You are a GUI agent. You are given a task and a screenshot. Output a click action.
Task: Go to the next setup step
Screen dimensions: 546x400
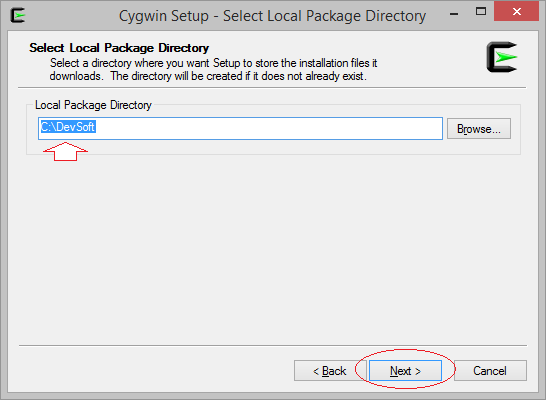[405, 371]
